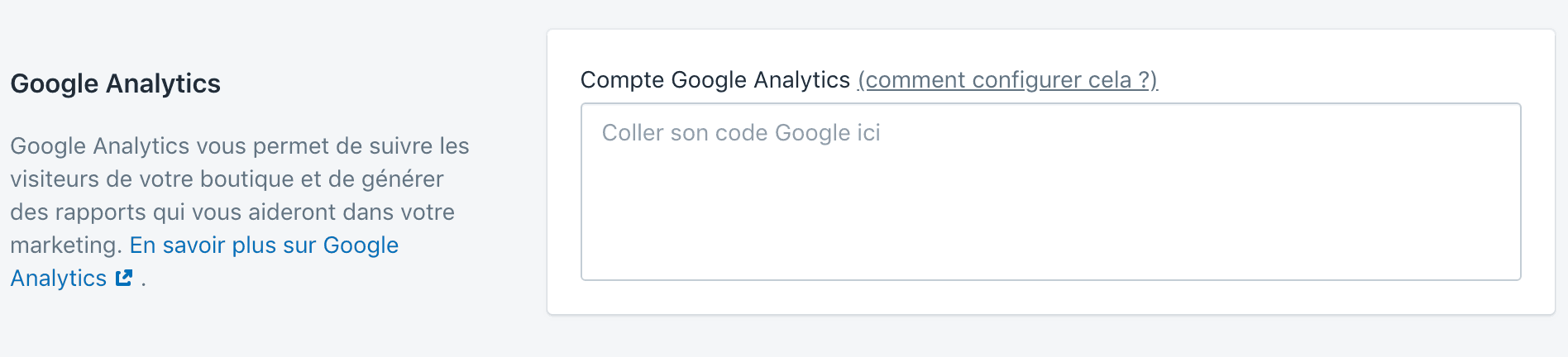Click the 'Compte Google Analytics' field label
1568x357 pixels.
pos(715,80)
